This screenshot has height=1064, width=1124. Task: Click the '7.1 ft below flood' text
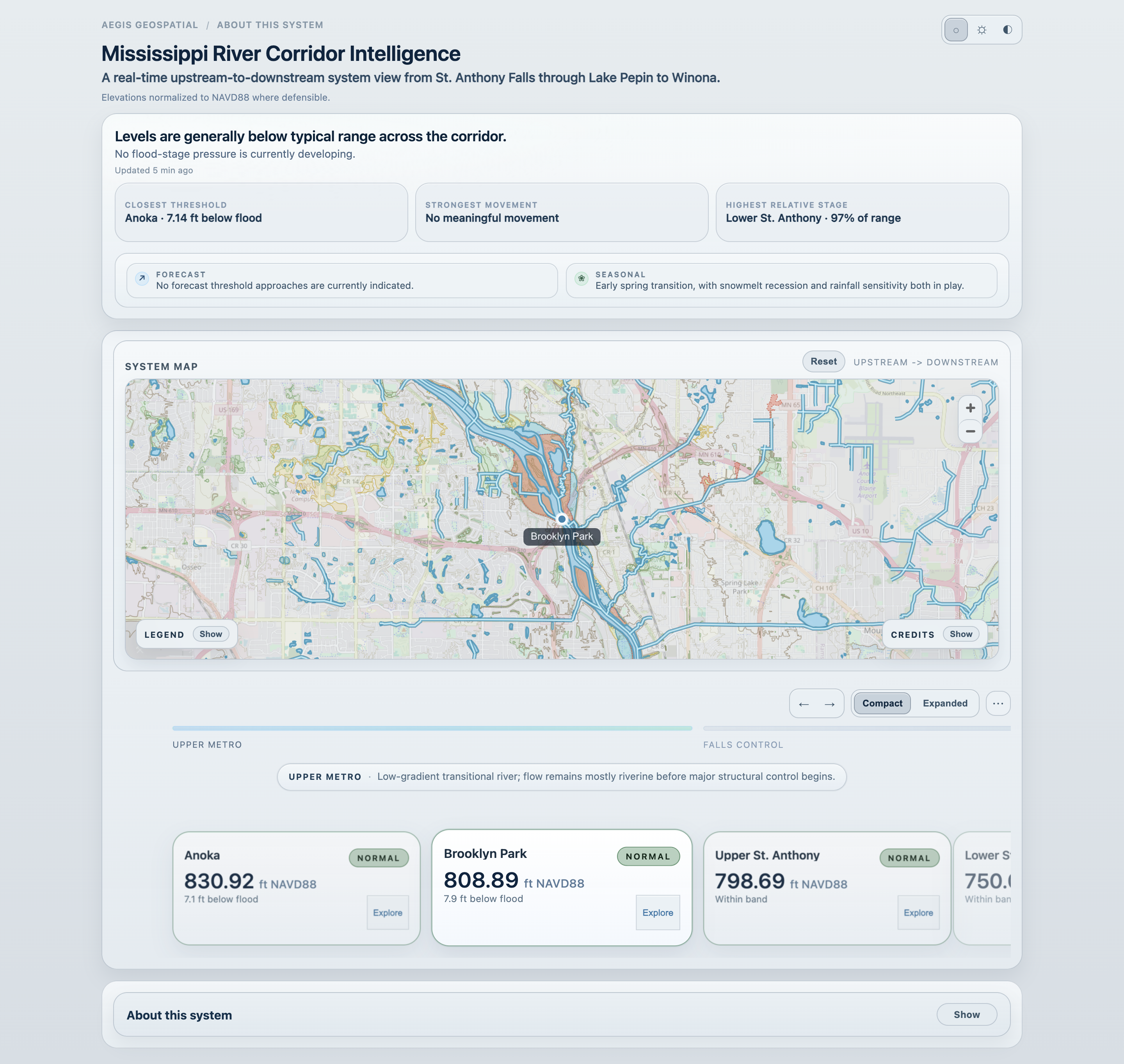coord(221,899)
